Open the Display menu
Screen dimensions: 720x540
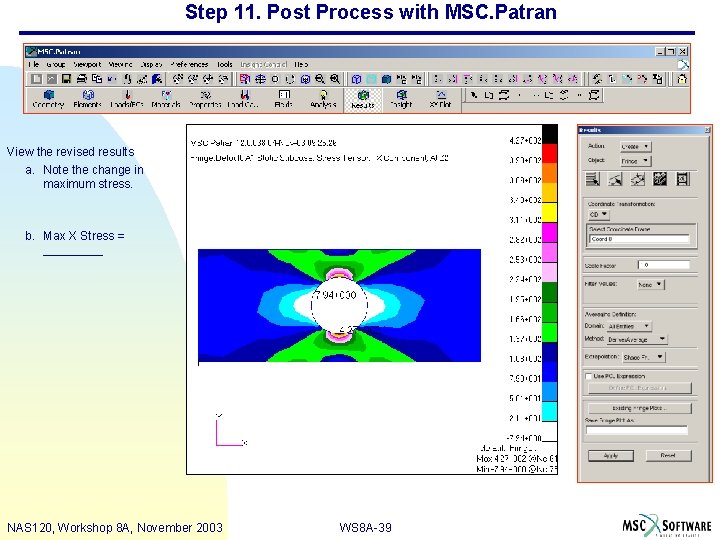pyautogui.click(x=152, y=64)
